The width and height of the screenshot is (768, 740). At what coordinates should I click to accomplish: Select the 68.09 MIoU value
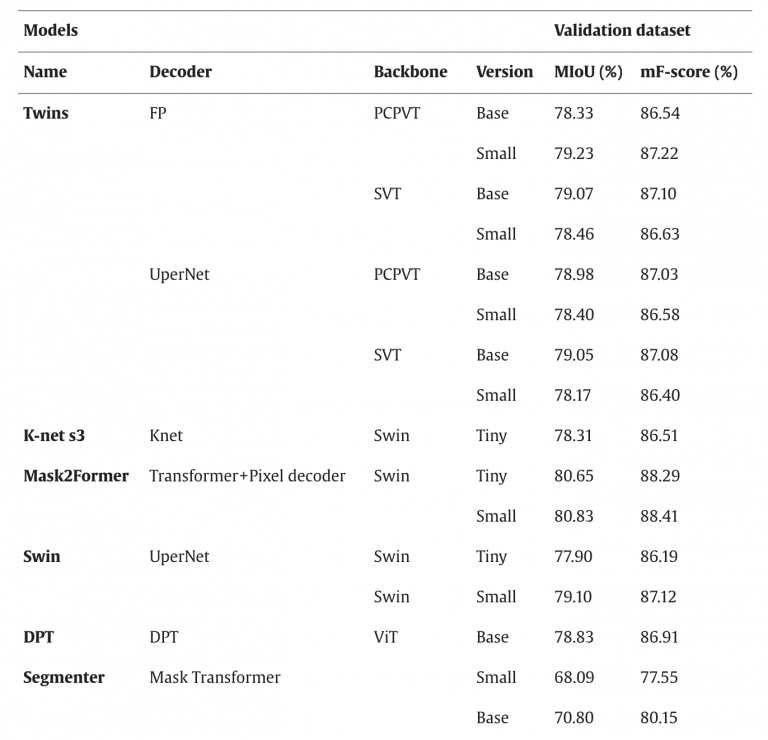(x=574, y=678)
